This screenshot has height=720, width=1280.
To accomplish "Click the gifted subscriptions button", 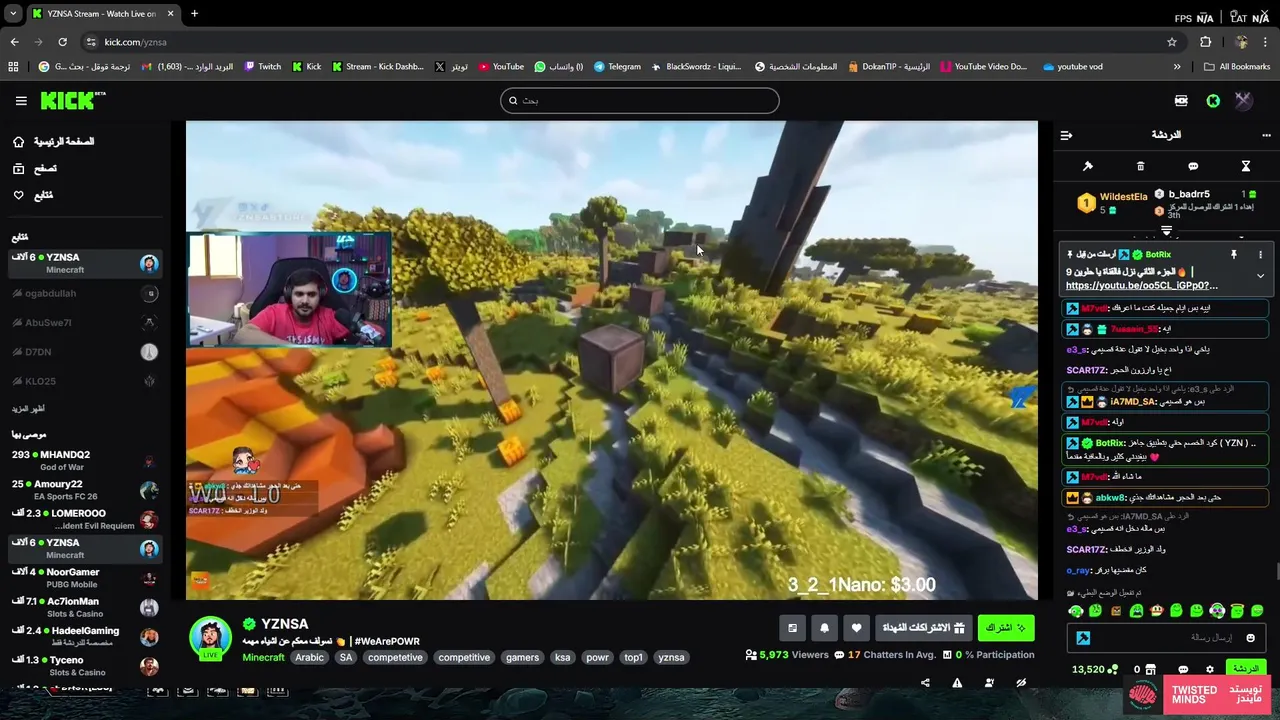I will point(924,628).
